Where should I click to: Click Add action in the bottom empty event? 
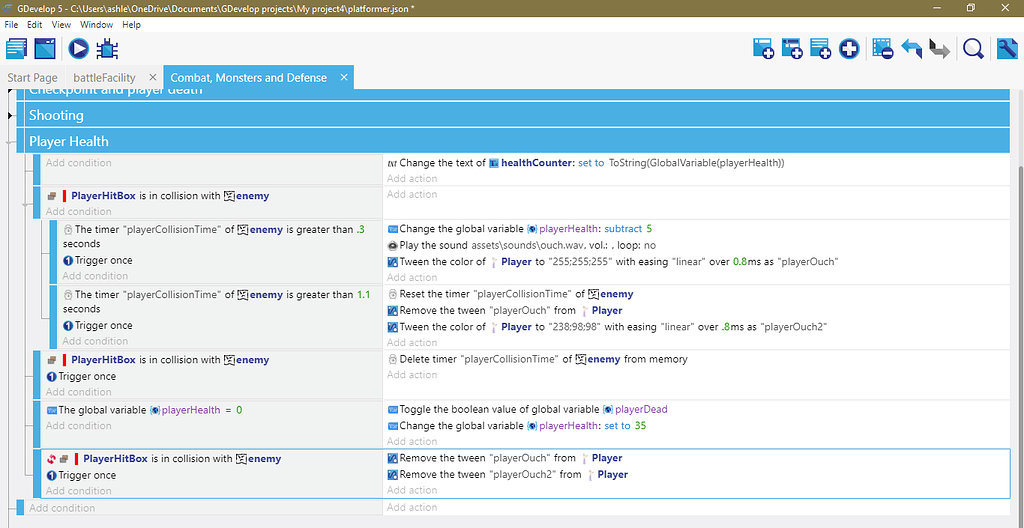coord(412,507)
